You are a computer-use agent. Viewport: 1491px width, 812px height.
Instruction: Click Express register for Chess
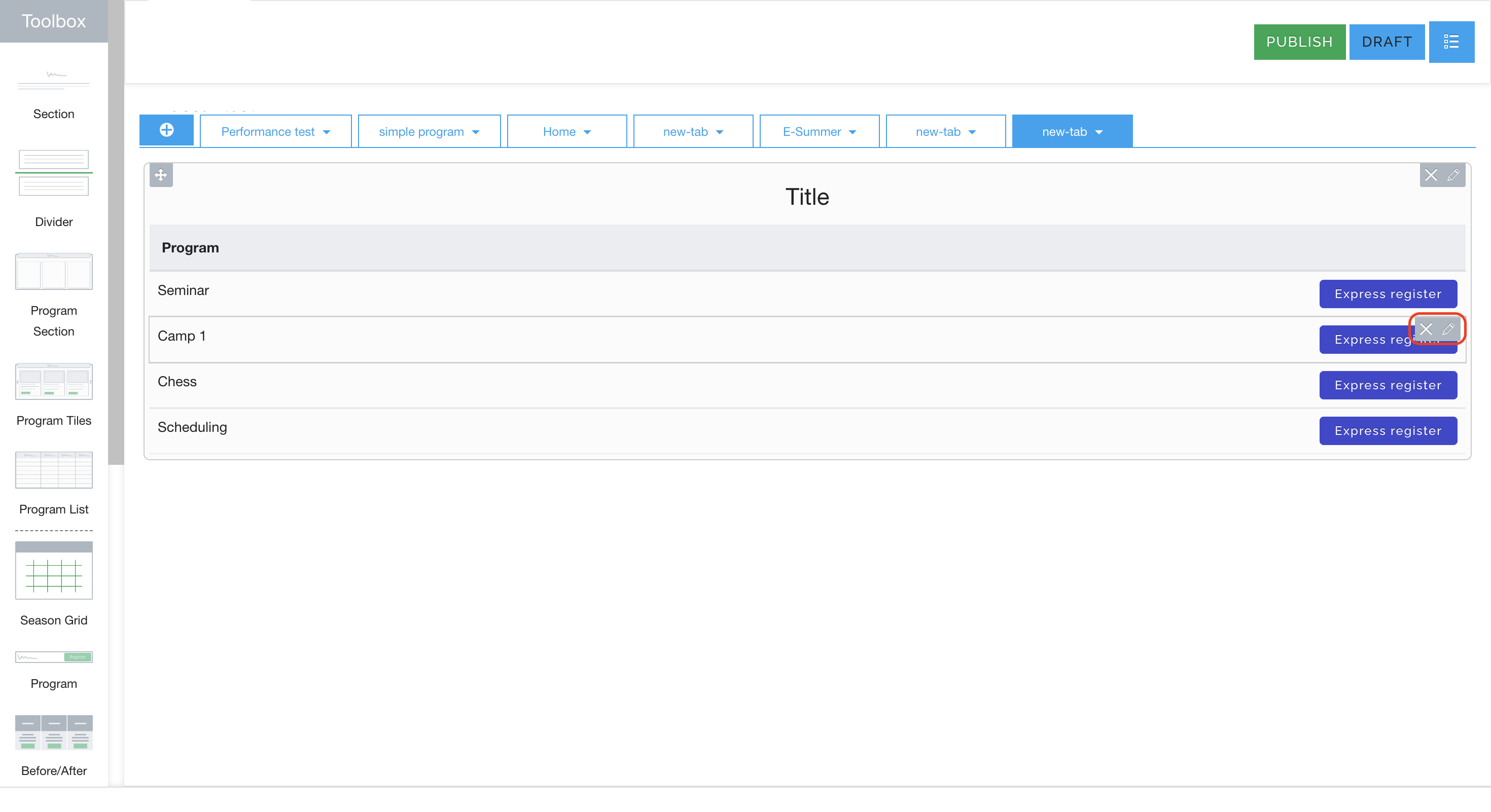(1388, 385)
